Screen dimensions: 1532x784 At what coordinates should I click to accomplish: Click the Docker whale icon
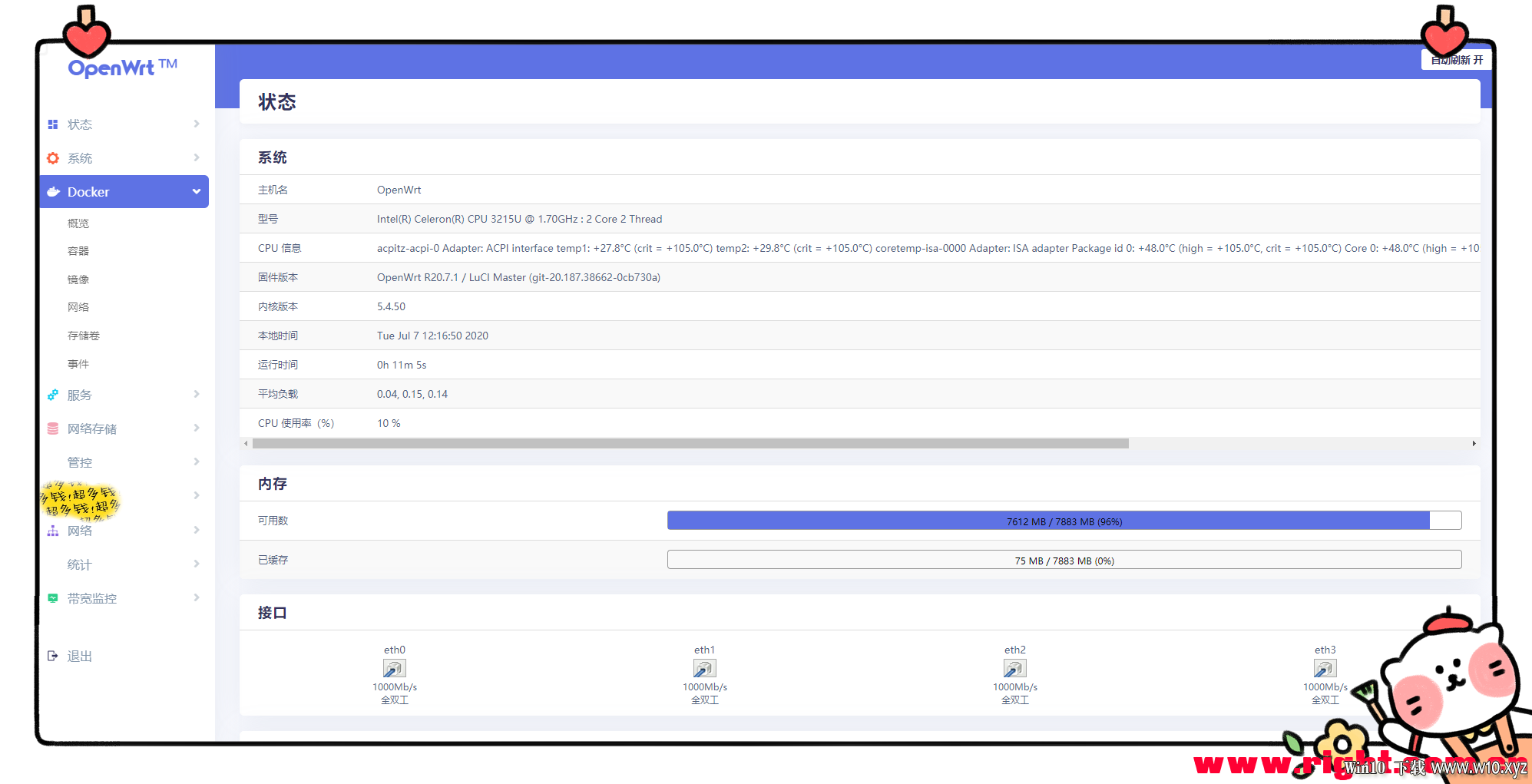(x=53, y=192)
